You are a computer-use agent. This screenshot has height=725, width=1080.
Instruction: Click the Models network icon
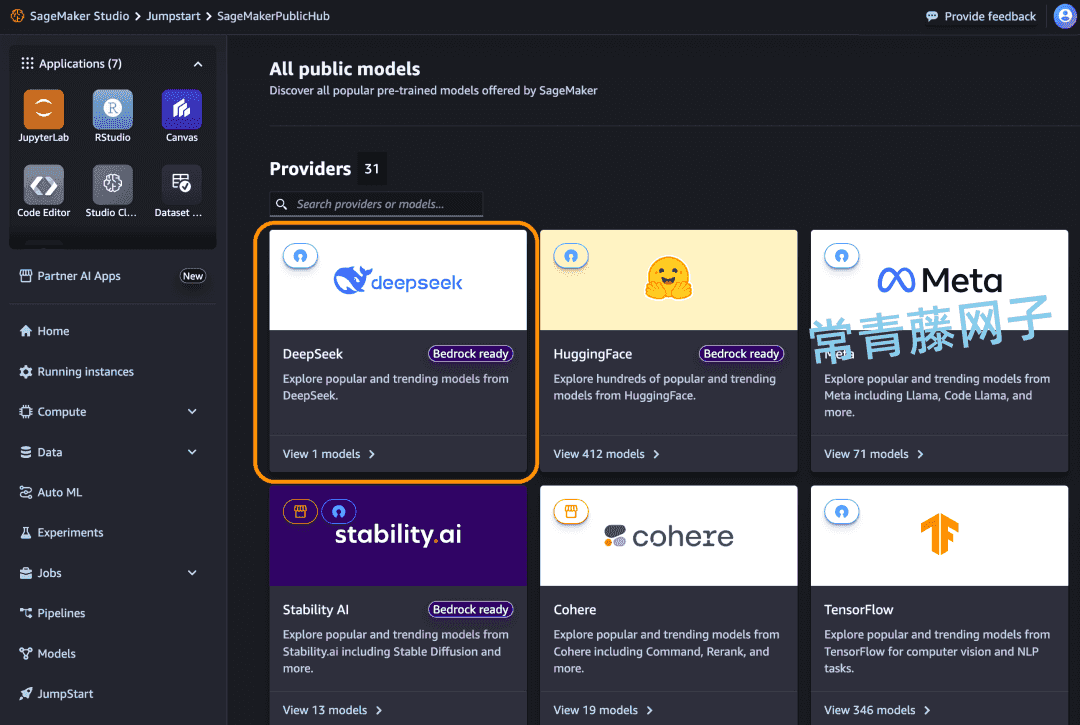coord(25,653)
